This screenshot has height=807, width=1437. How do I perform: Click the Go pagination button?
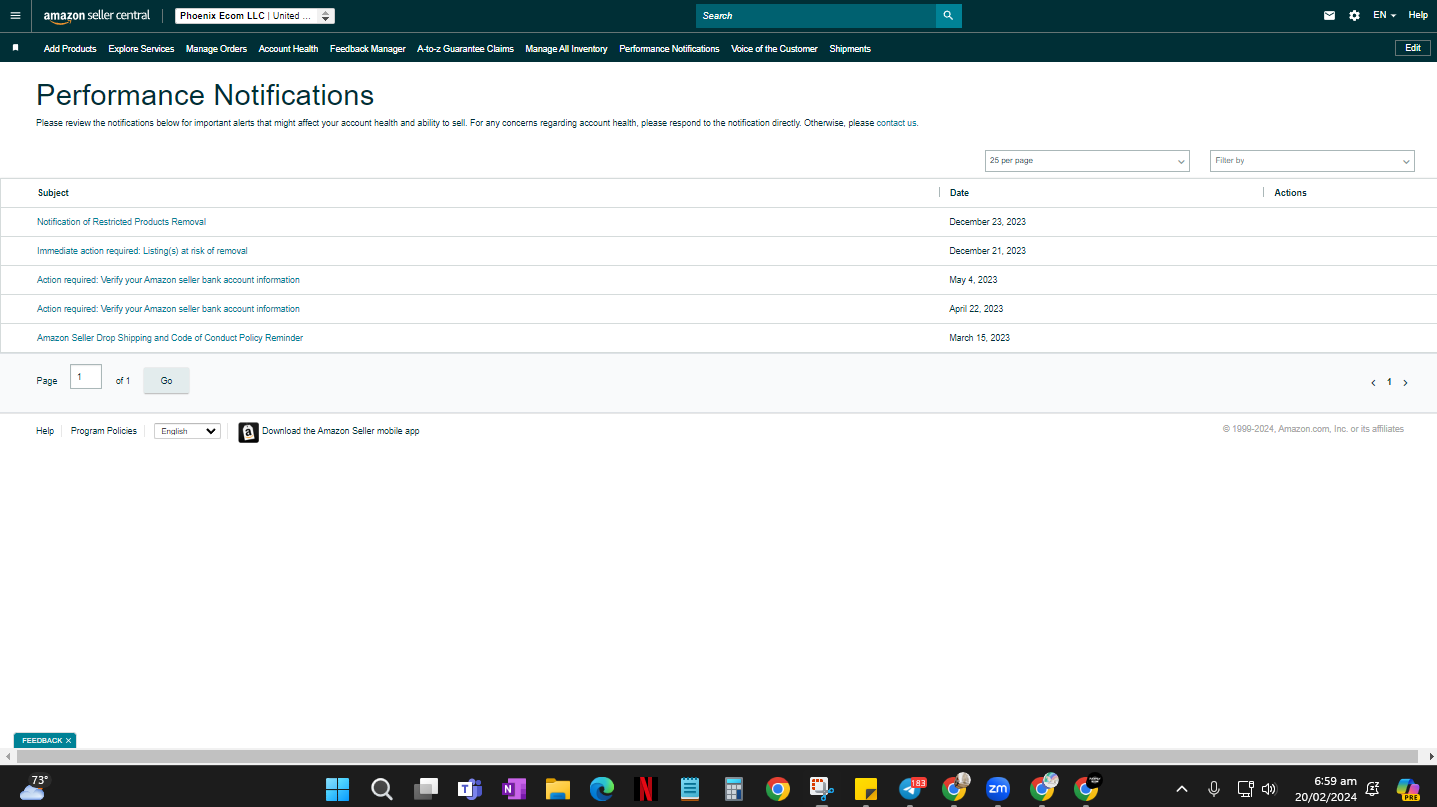click(x=166, y=381)
